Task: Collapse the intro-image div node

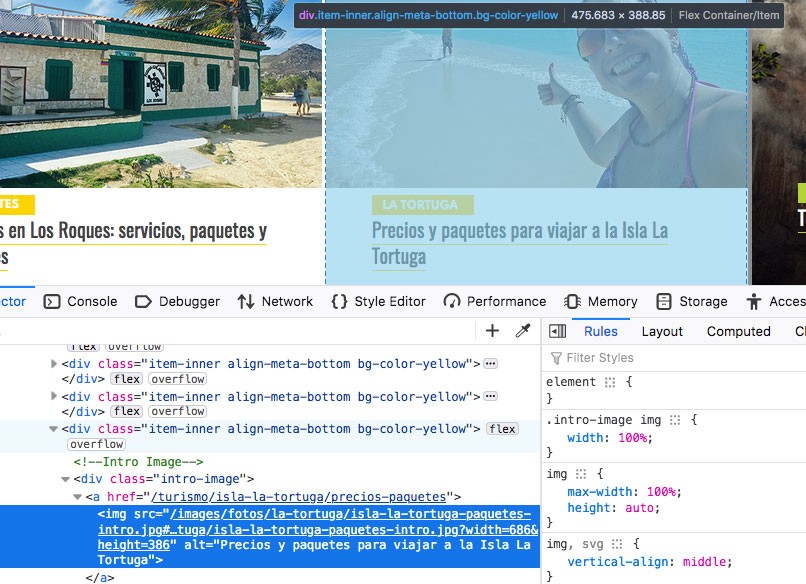Action: pyautogui.click(x=66, y=479)
